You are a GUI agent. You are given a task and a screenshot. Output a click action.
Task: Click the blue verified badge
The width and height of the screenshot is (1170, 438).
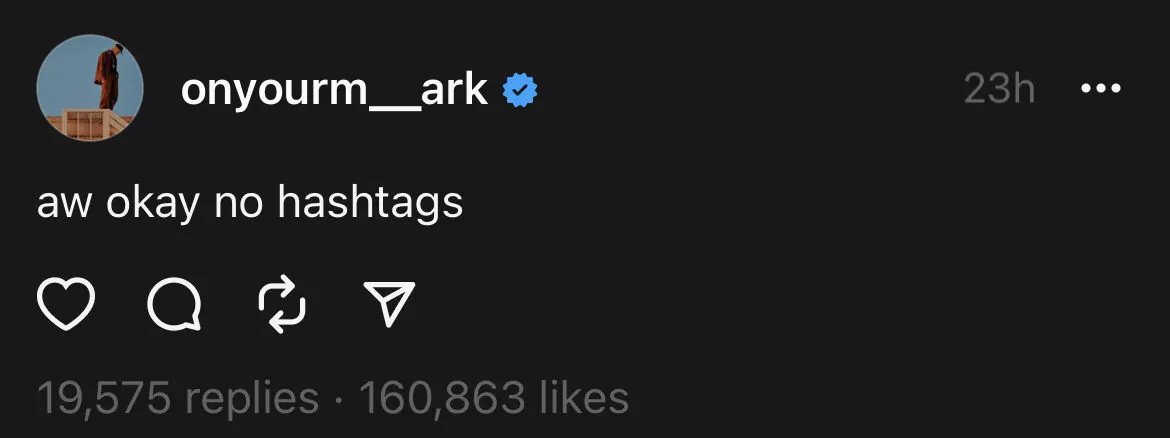click(x=519, y=92)
